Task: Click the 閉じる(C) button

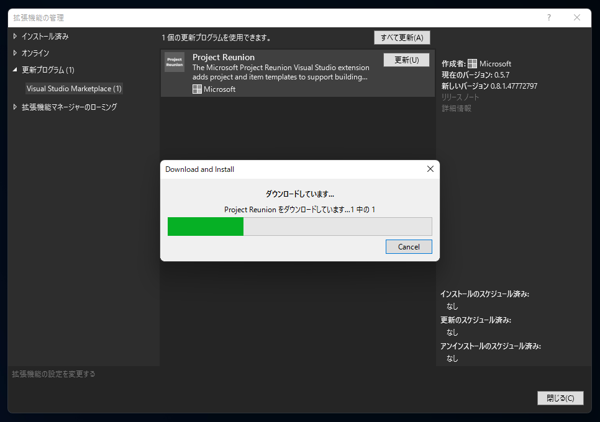Action: 560,398
